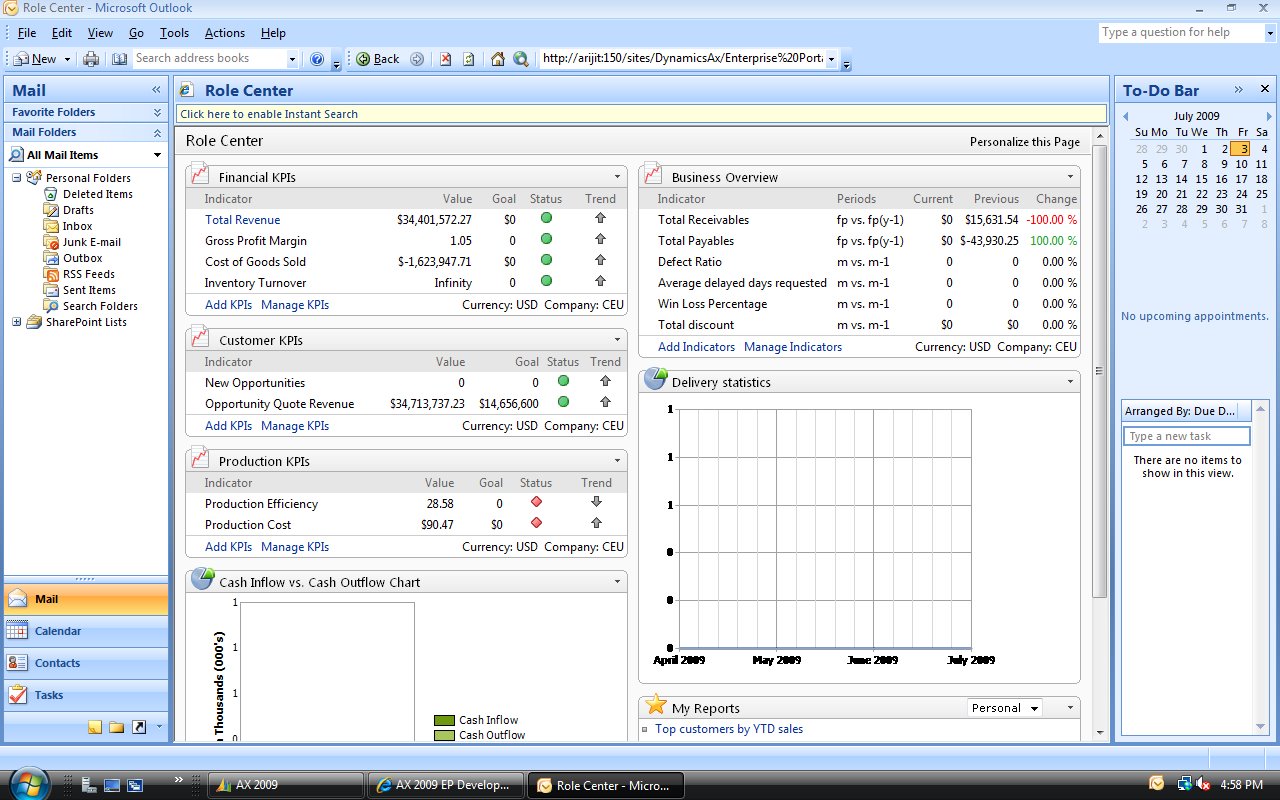This screenshot has width=1280, height=800.
Task: Click the blue Help question mark icon
Action: pyautogui.click(x=317, y=59)
